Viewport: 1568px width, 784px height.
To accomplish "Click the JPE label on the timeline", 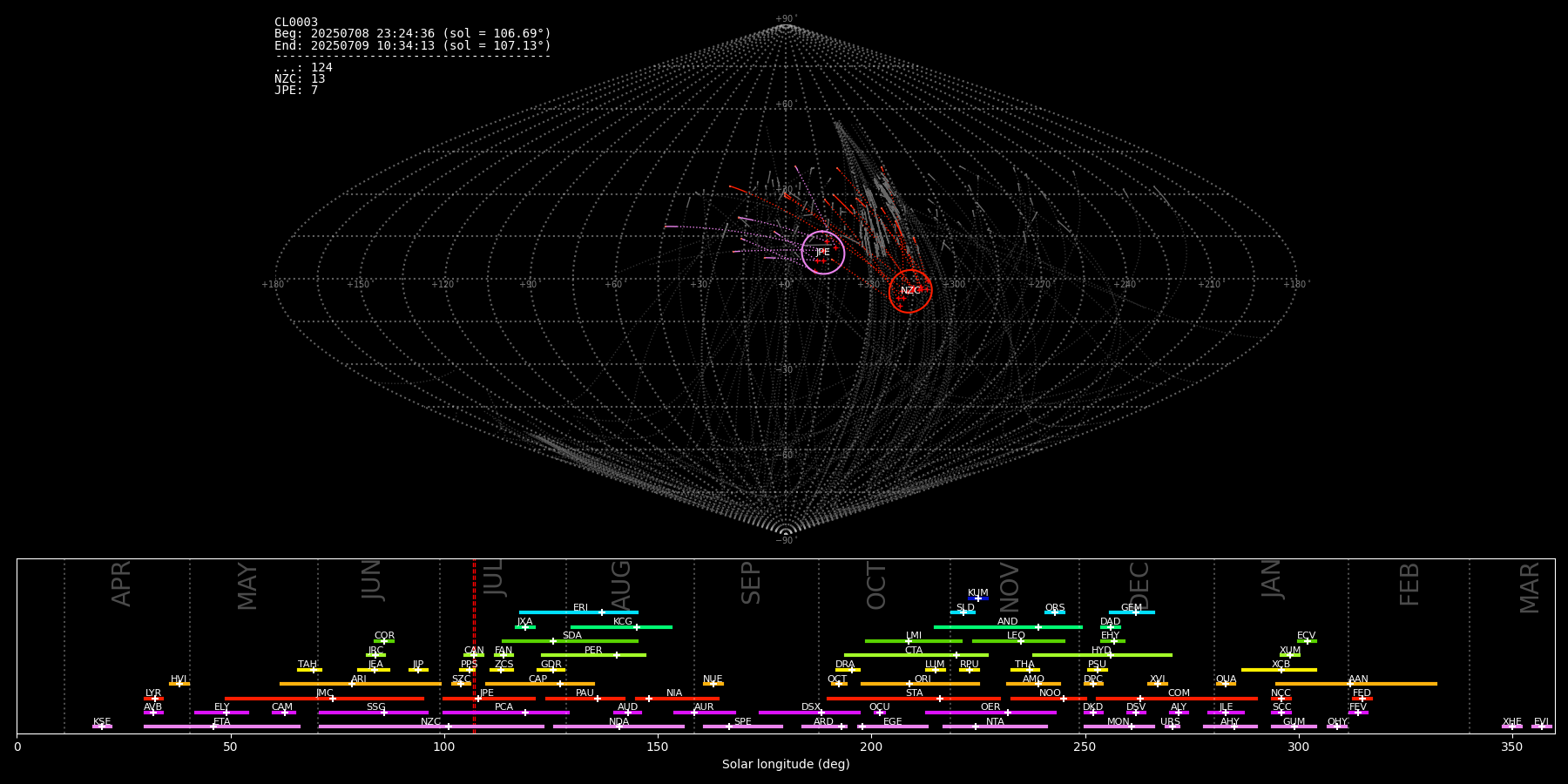I will click(487, 693).
